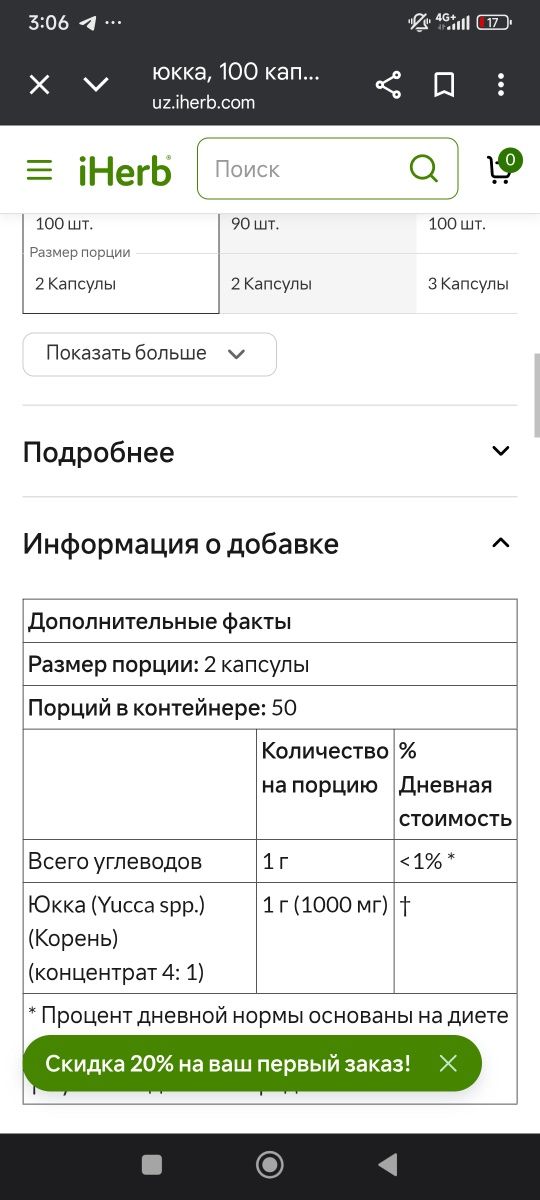540x1200 pixels.
Task: Open the custom tab dropdown chevron
Action: [x=96, y=85]
